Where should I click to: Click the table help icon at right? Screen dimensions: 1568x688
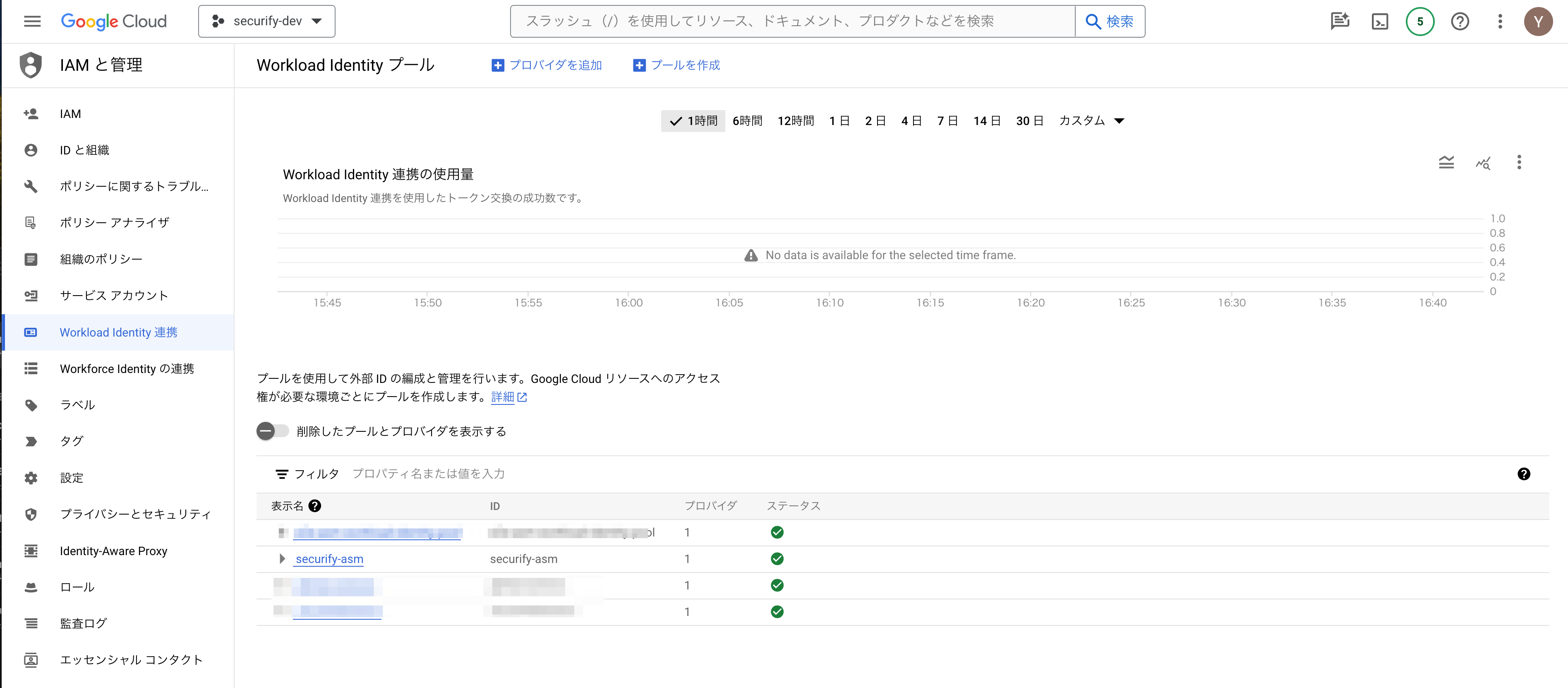click(x=1524, y=474)
